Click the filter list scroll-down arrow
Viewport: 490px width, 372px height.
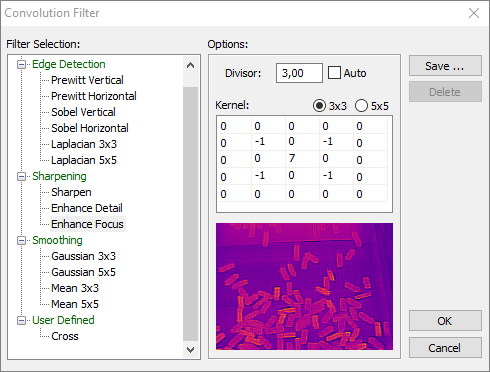(191, 350)
